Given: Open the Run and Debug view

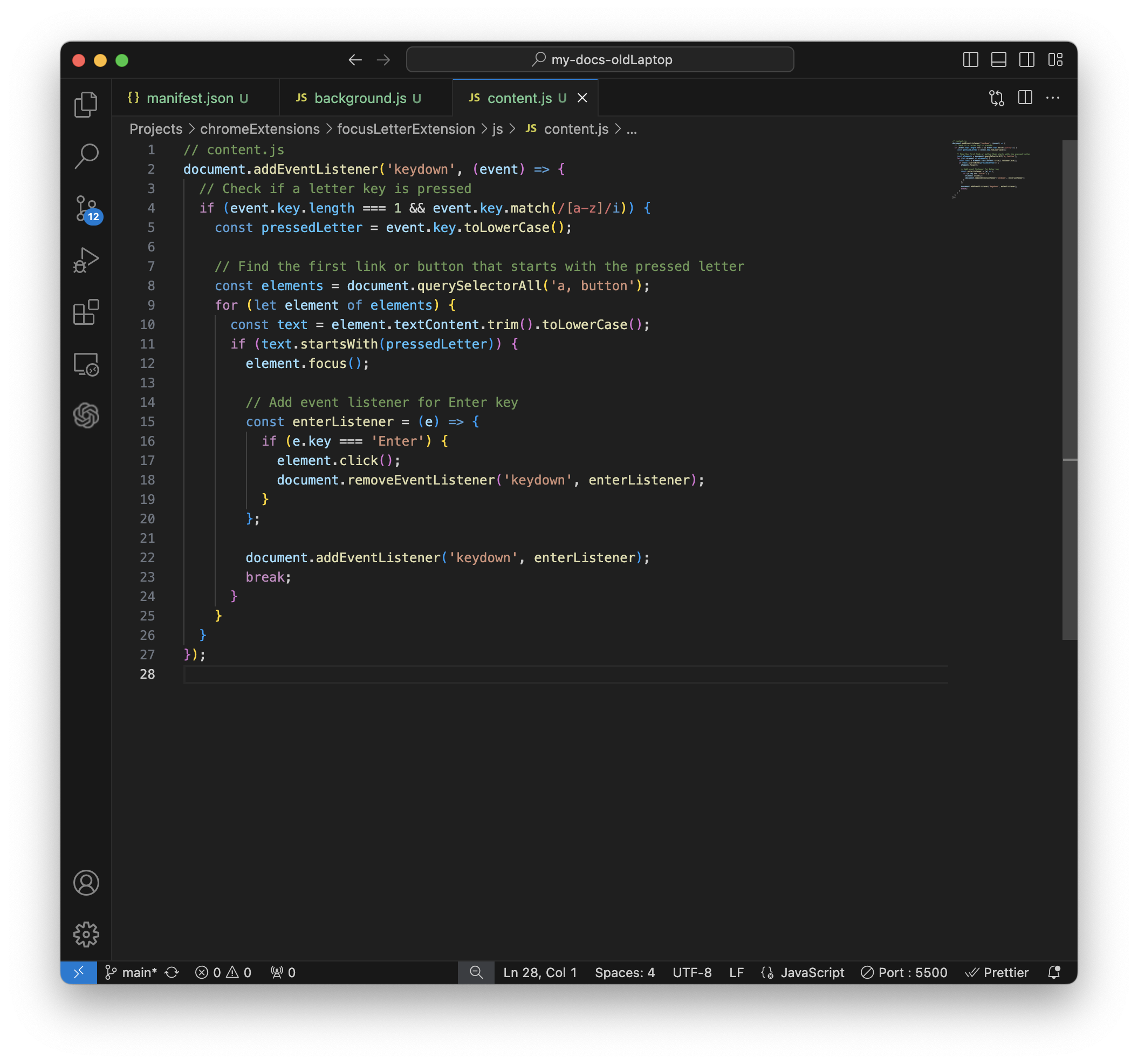Looking at the screenshot, I should [86, 260].
